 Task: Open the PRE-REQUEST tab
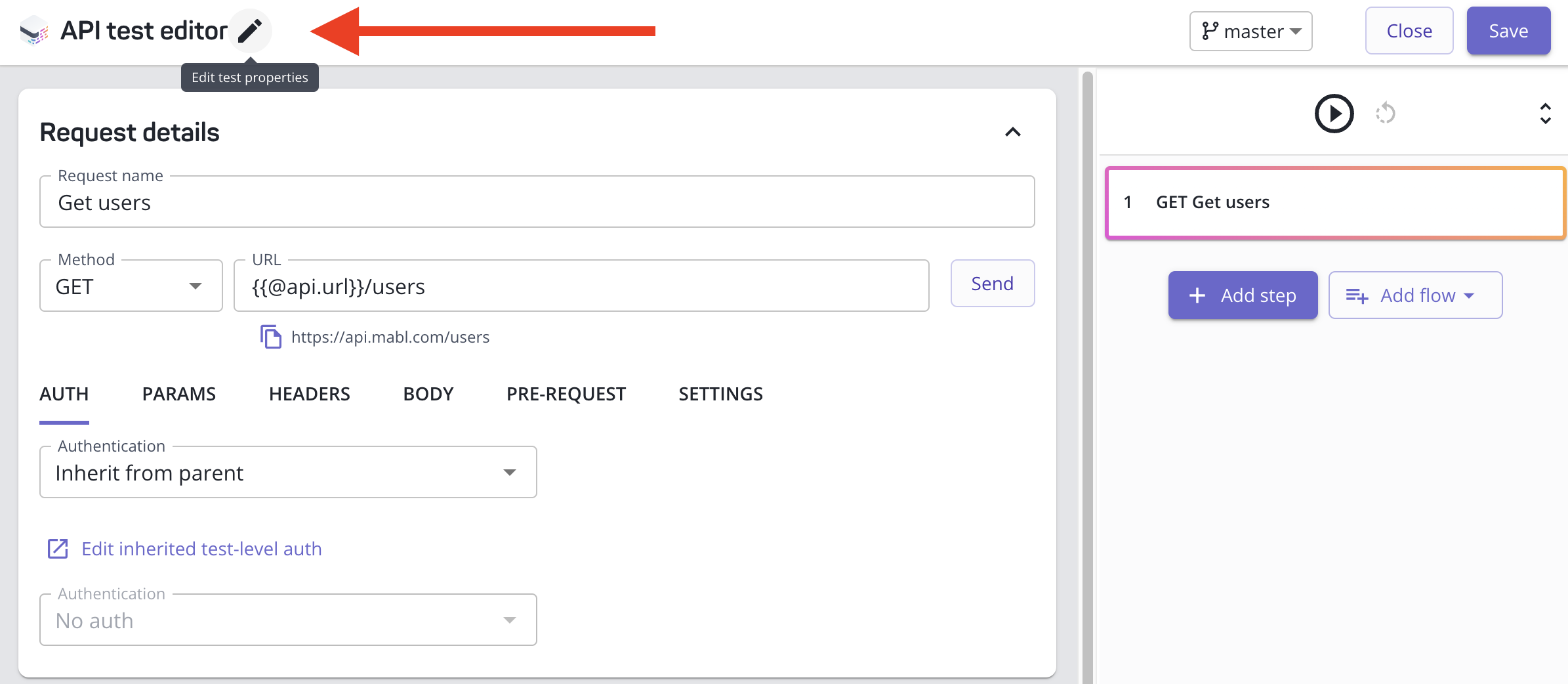tap(566, 394)
